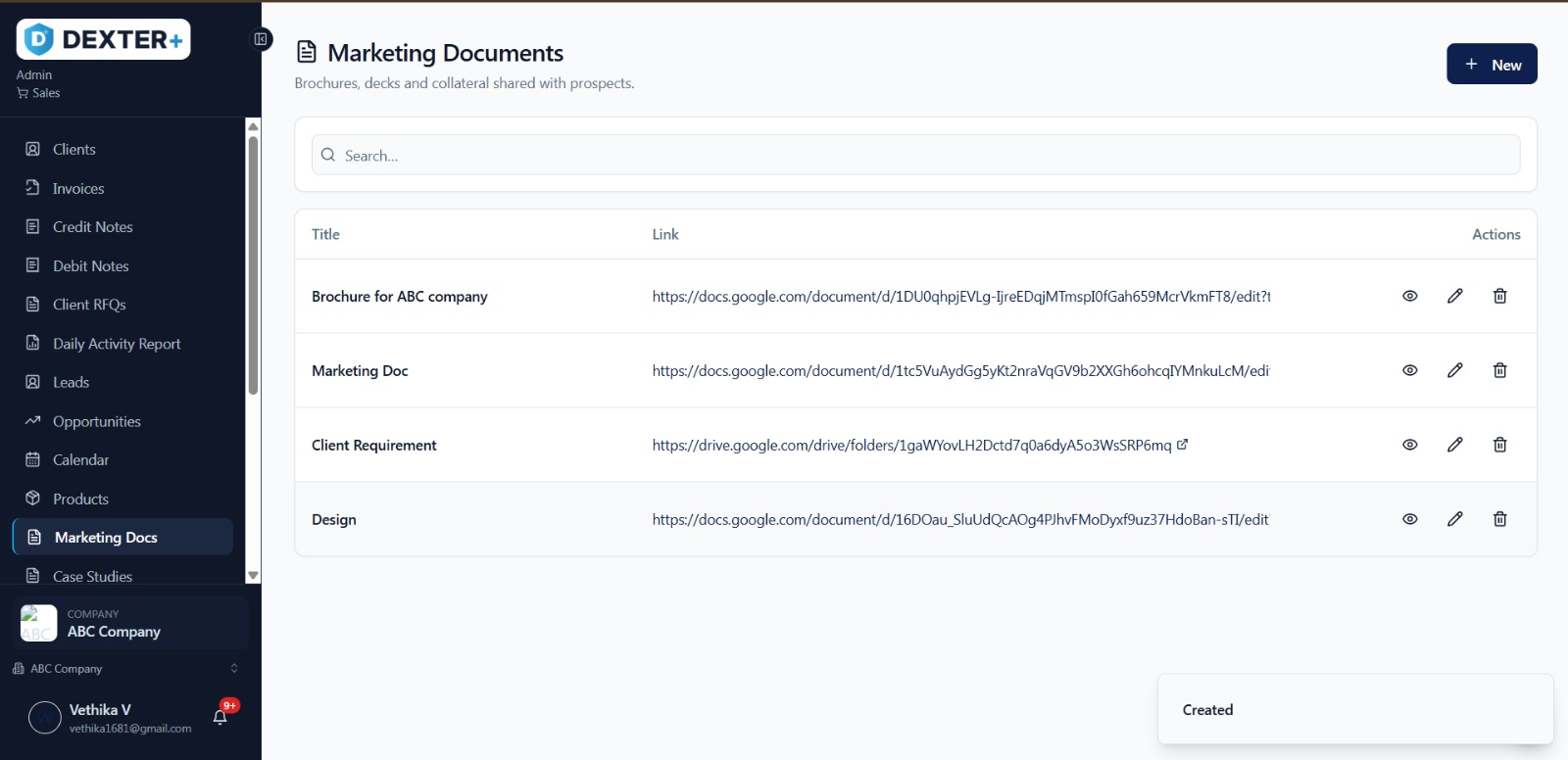View the Brochure for ABC company document

tap(1410, 296)
